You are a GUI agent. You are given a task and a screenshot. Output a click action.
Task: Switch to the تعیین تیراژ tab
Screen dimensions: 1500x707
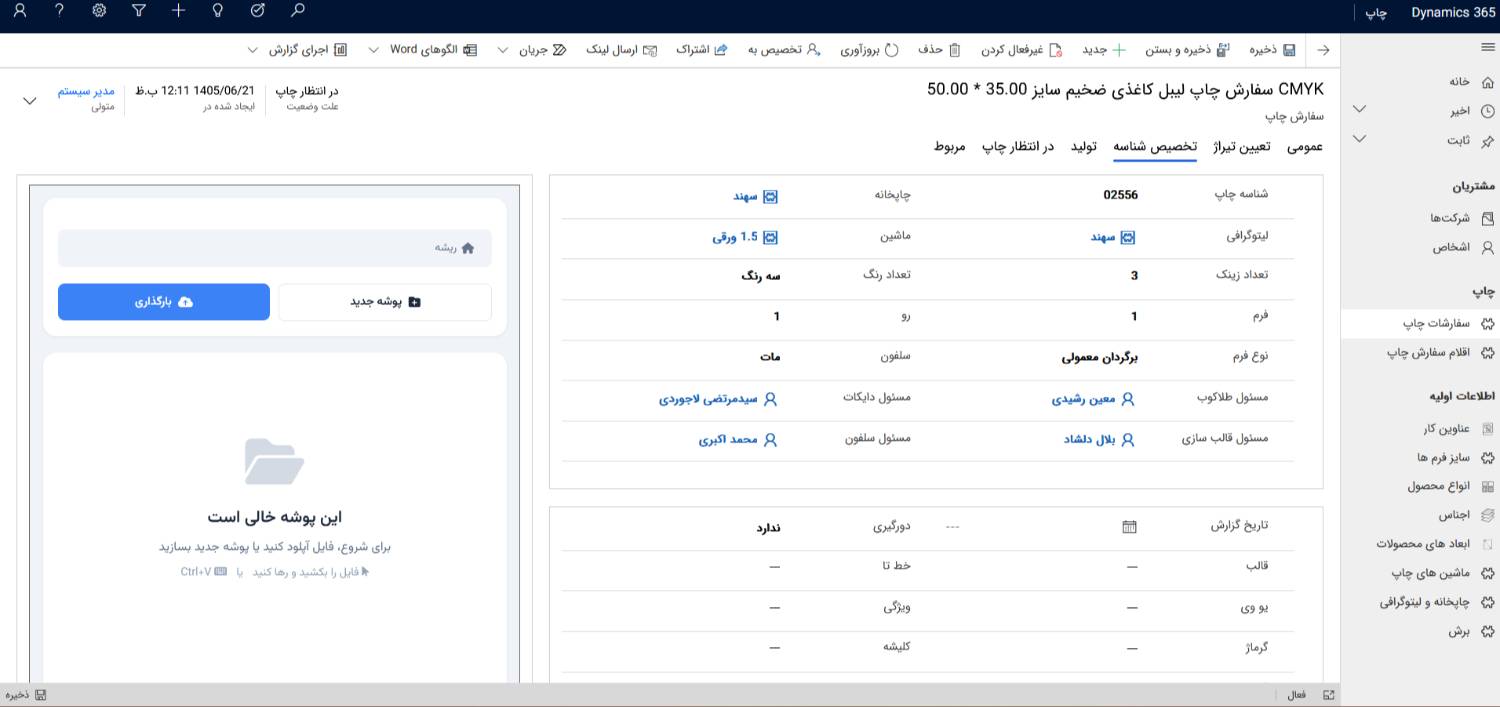[1242, 147]
